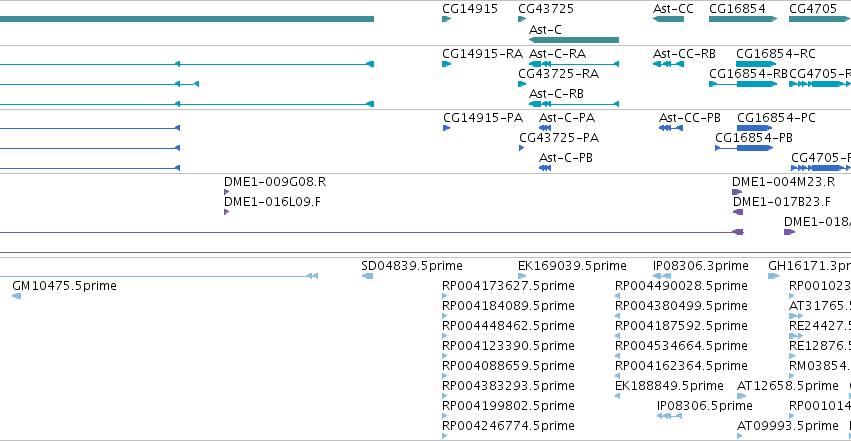Open transcript CG14915-RA
This screenshot has width=851, height=441.
(x=446, y=64)
